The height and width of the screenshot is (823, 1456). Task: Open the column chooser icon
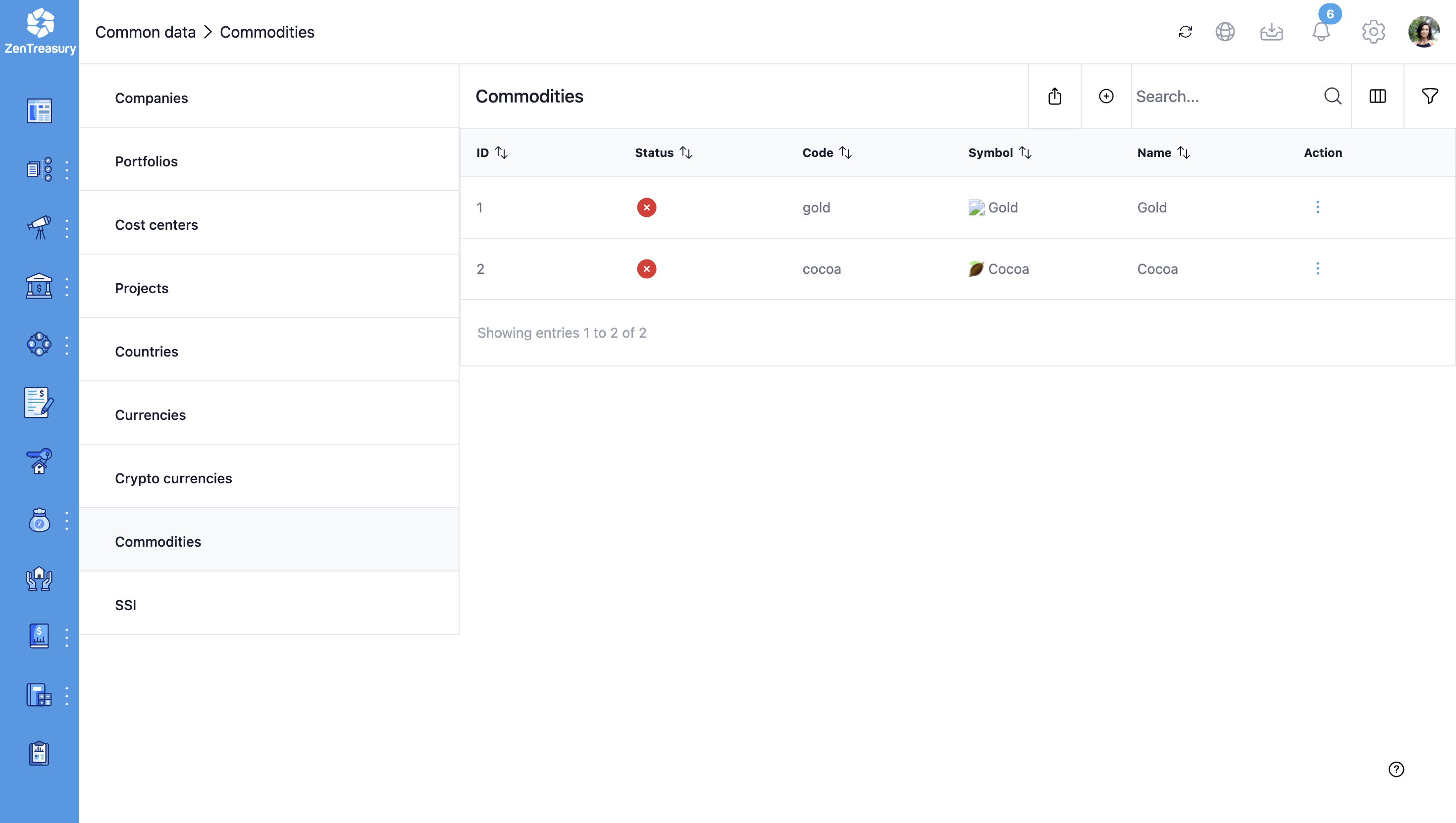click(1377, 96)
